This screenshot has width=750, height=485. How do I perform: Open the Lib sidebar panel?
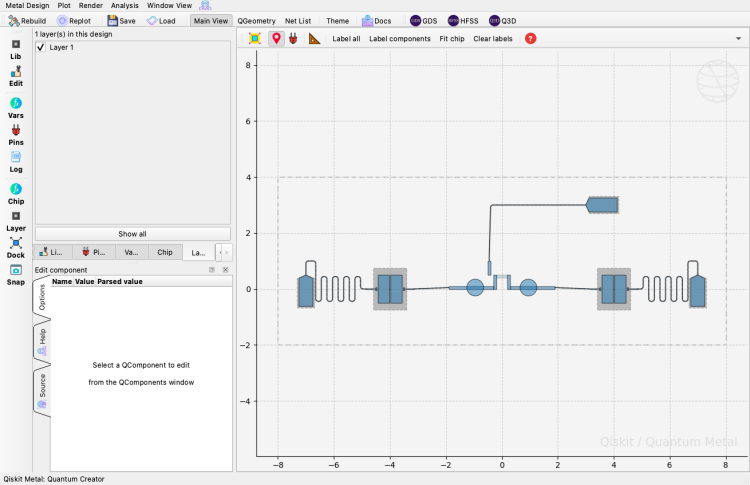(16, 49)
